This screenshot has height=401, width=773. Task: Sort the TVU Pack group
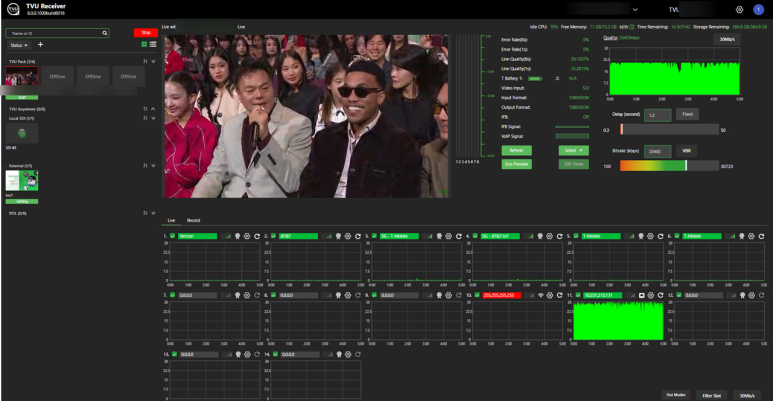pyautogui.click(x=145, y=61)
